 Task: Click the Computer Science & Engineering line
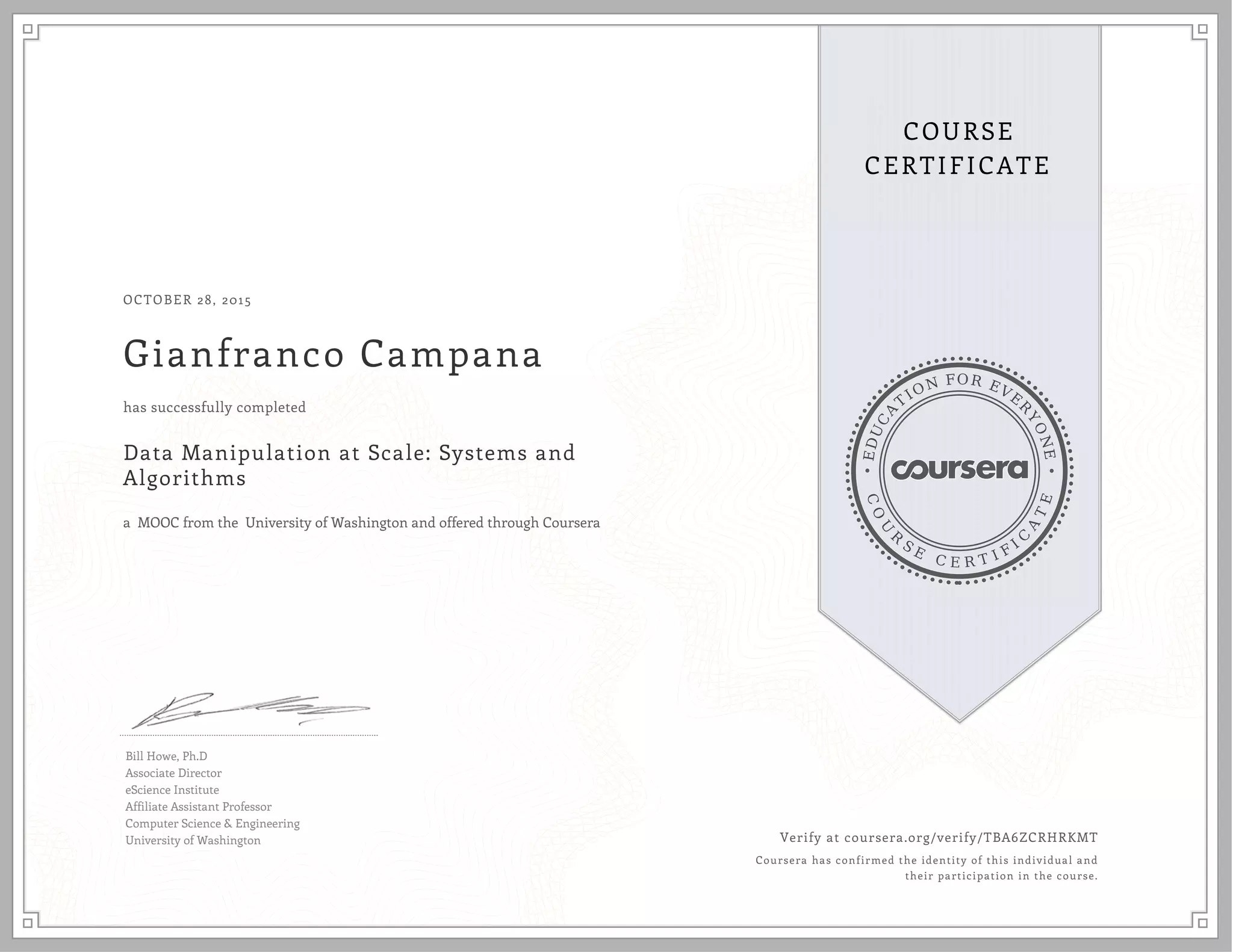[x=213, y=823]
